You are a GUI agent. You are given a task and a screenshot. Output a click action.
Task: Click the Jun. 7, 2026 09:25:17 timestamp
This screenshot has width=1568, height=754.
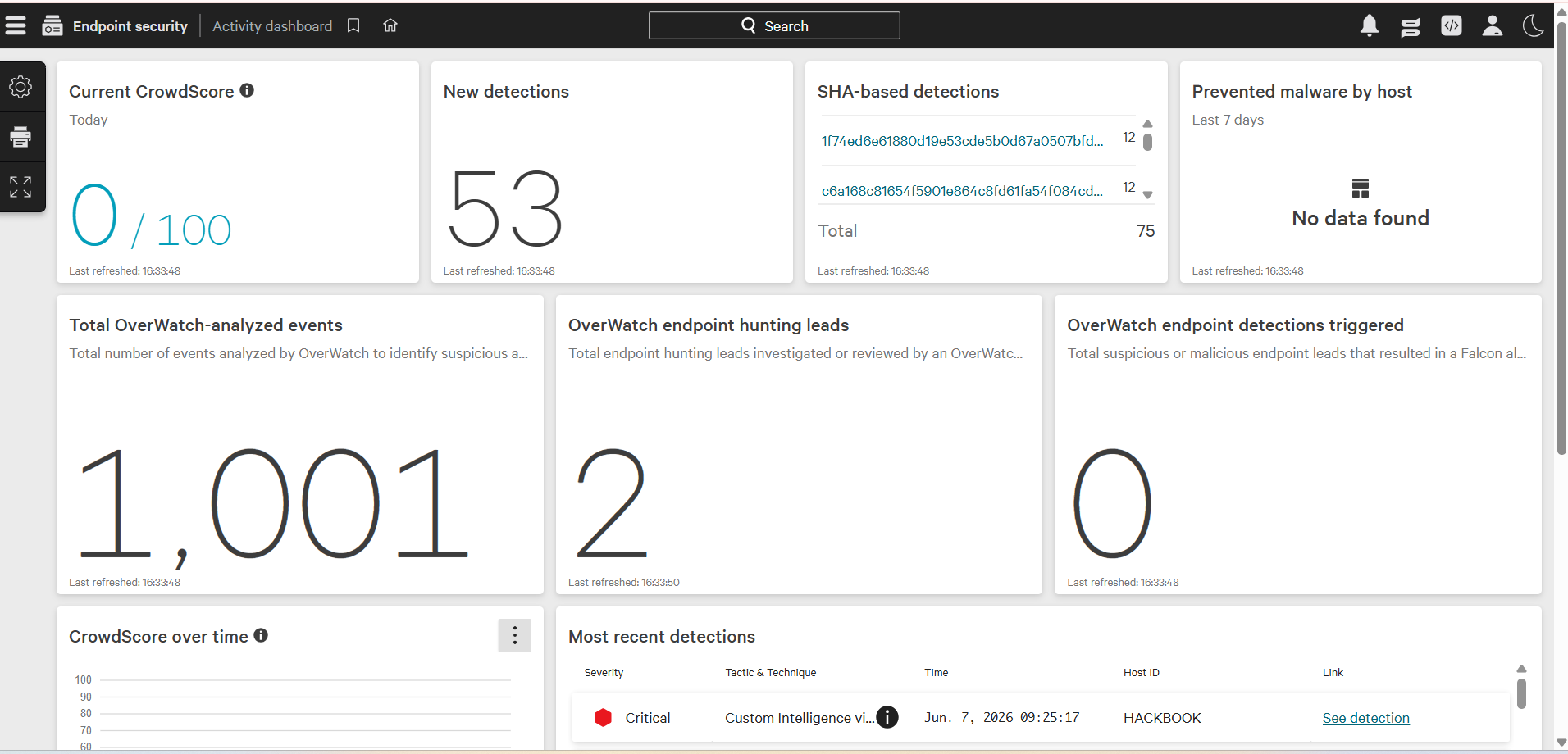pyautogui.click(x=1001, y=718)
